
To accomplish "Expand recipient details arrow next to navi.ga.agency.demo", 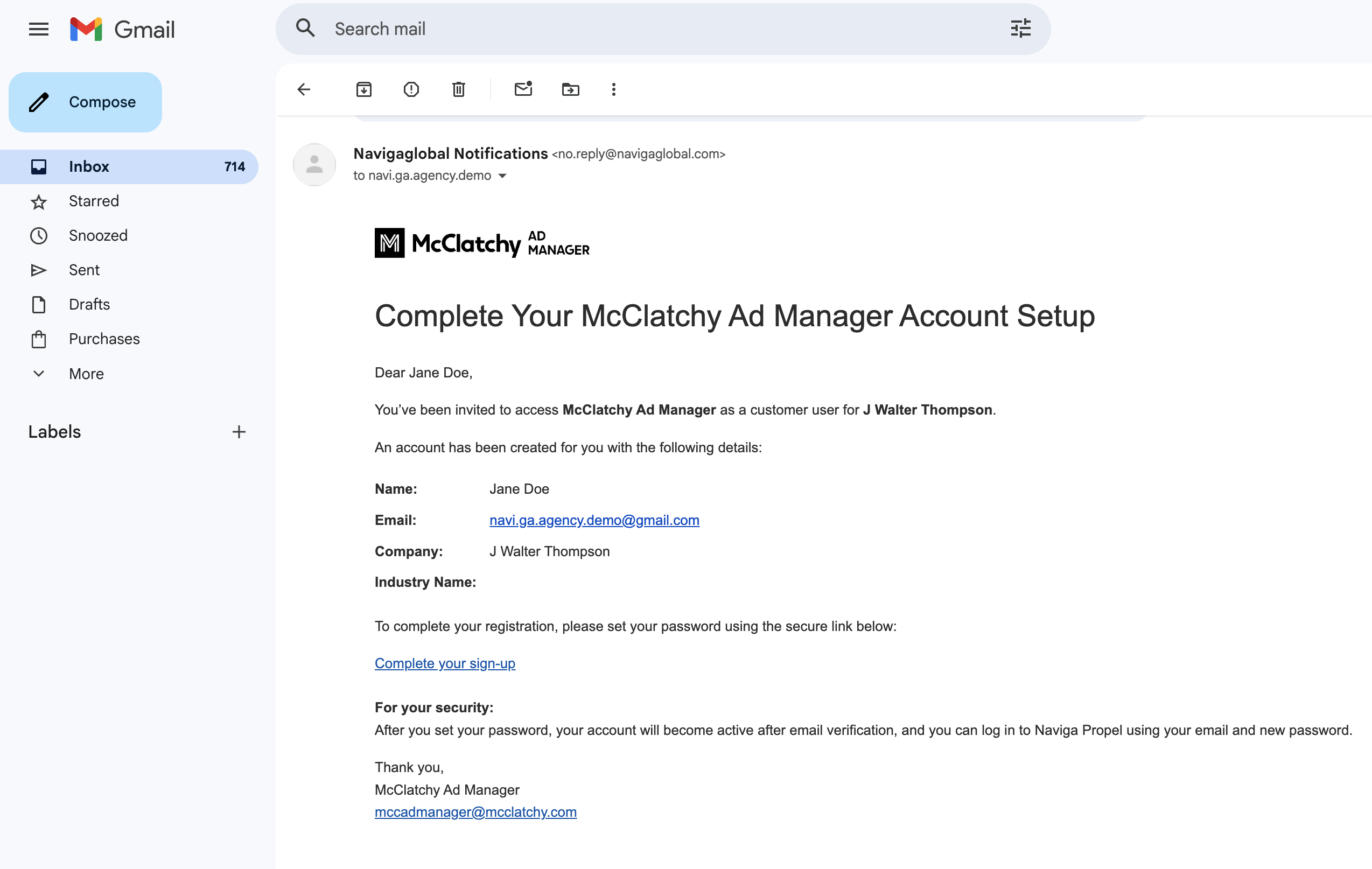I will 502,176.
